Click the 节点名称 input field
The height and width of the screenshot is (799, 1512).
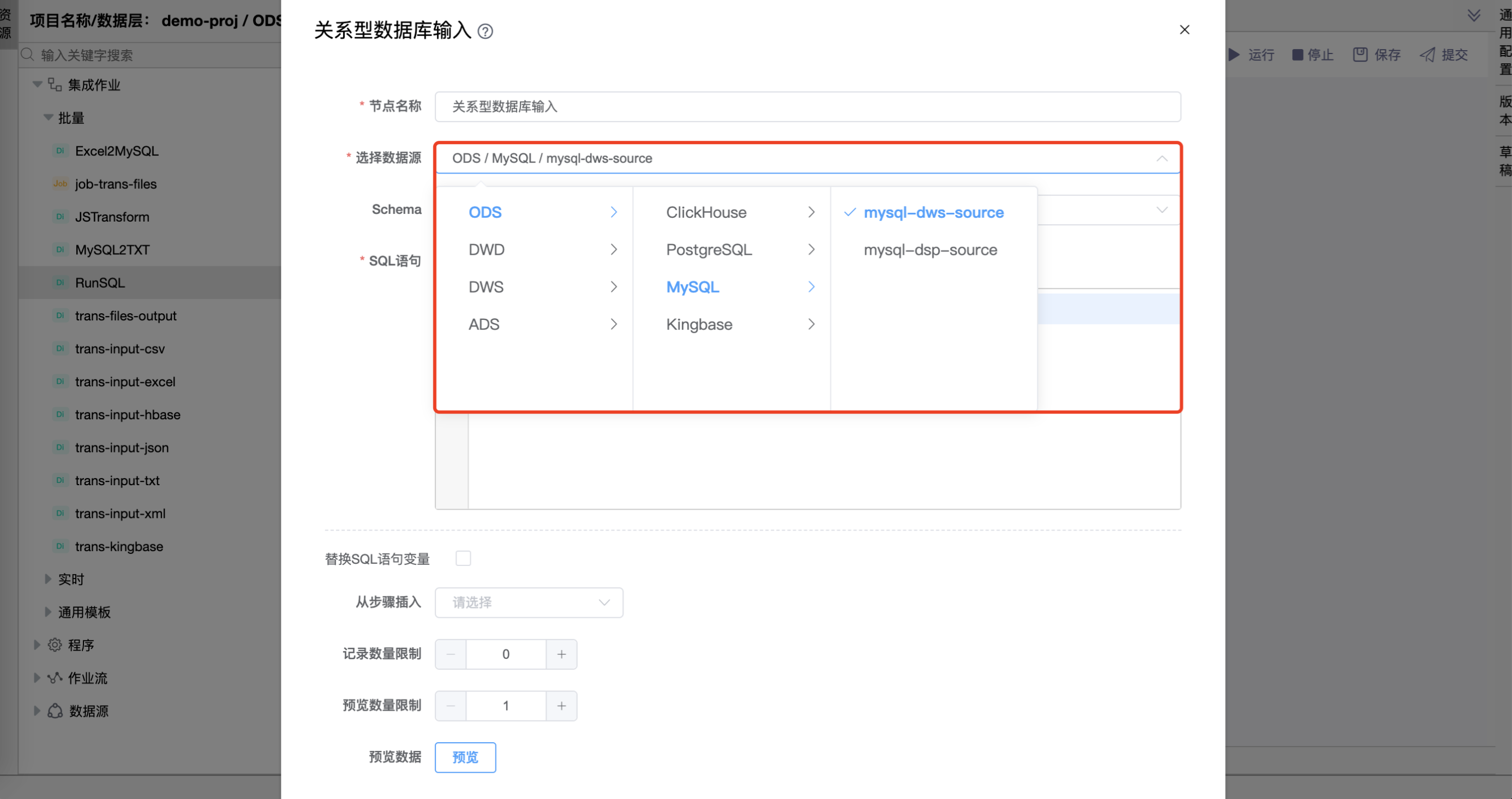point(807,106)
